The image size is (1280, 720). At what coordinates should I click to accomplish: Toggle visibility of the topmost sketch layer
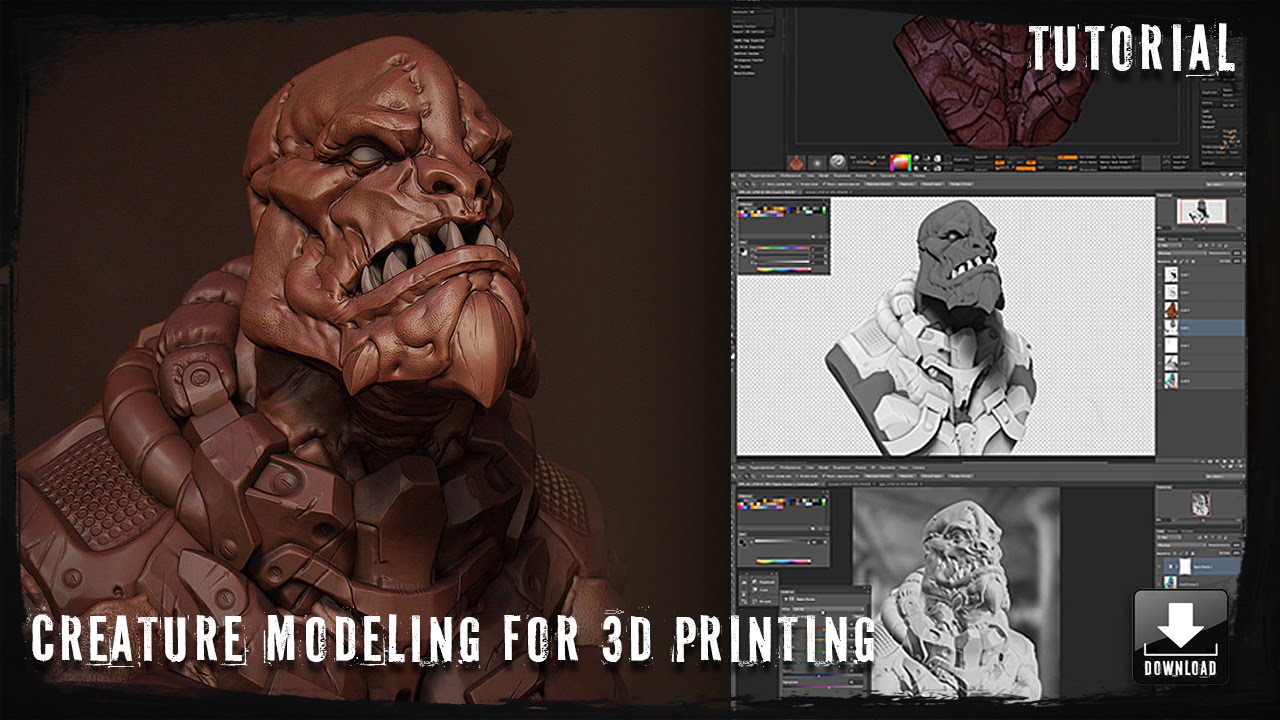coord(1160,275)
